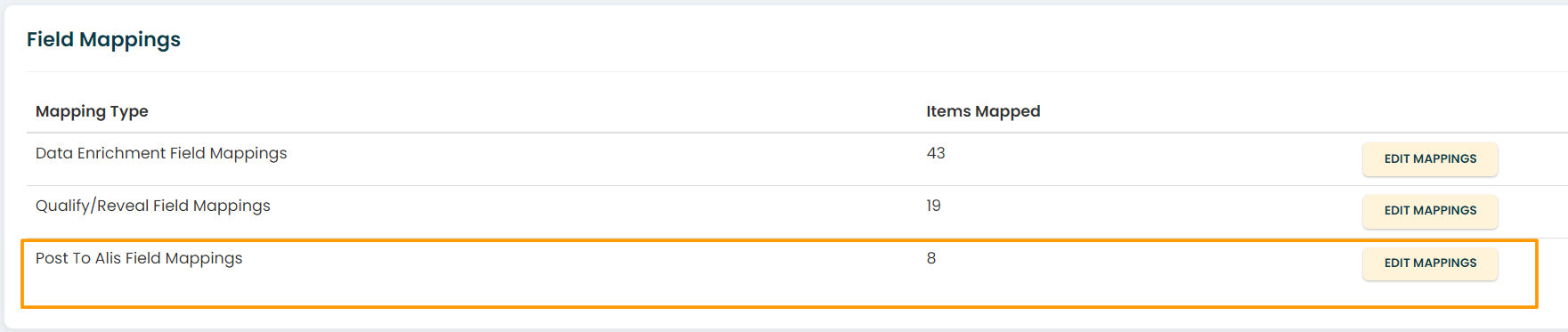Select Post To Alis Field Mappings label
This screenshot has height=332, width=1568.
[139, 258]
